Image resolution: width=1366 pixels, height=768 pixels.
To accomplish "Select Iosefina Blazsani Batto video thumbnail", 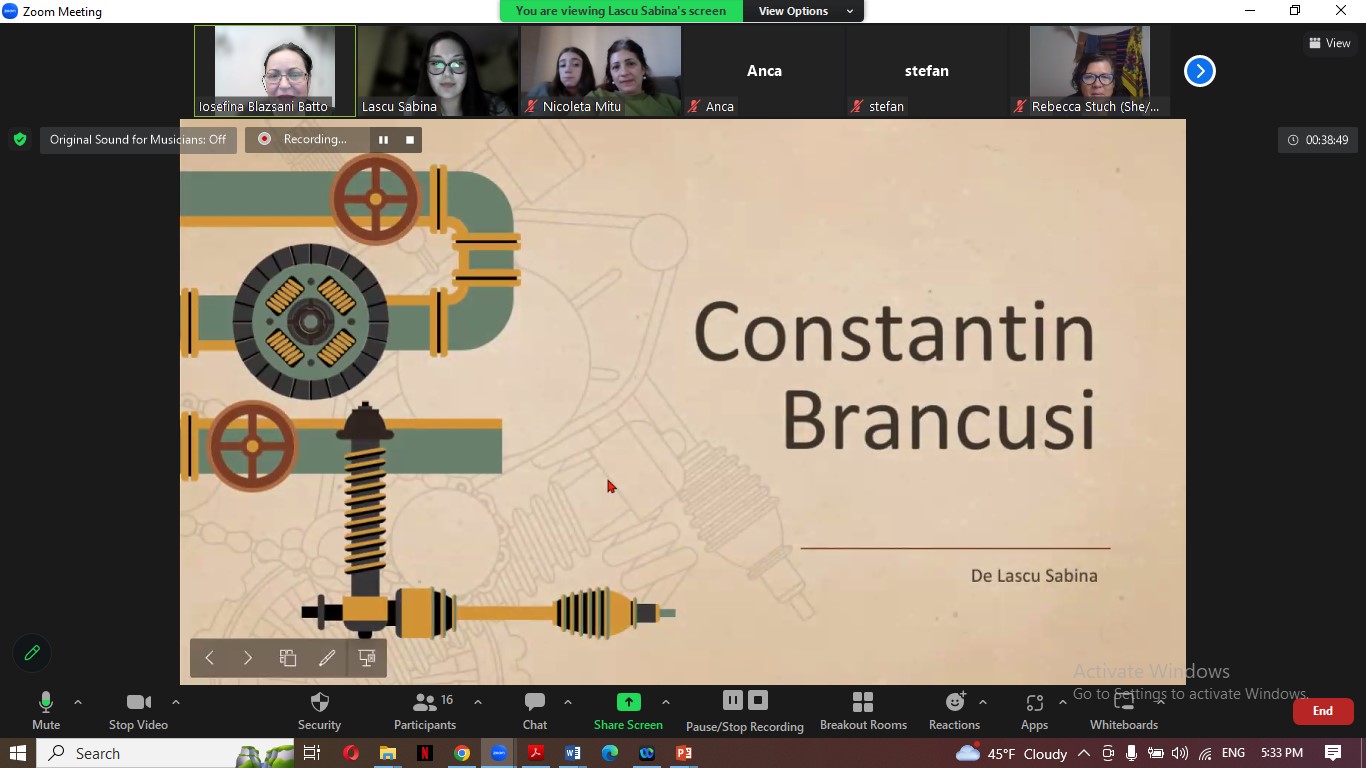I will 275,71.
